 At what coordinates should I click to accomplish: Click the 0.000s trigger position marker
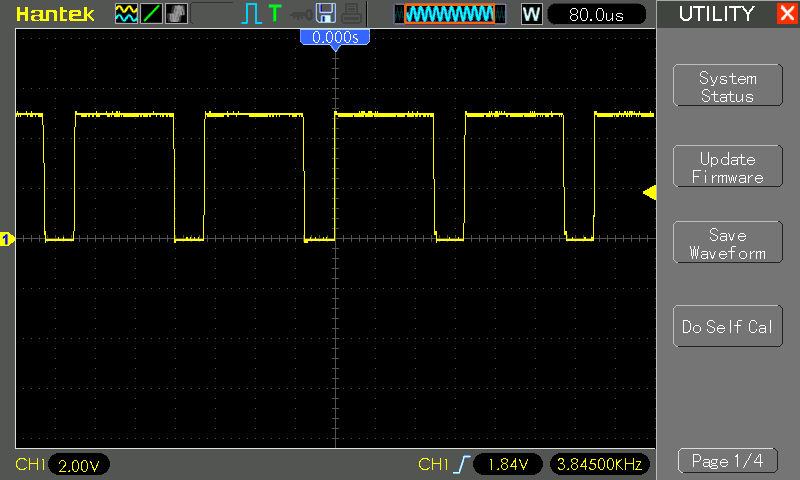(335, 39)
